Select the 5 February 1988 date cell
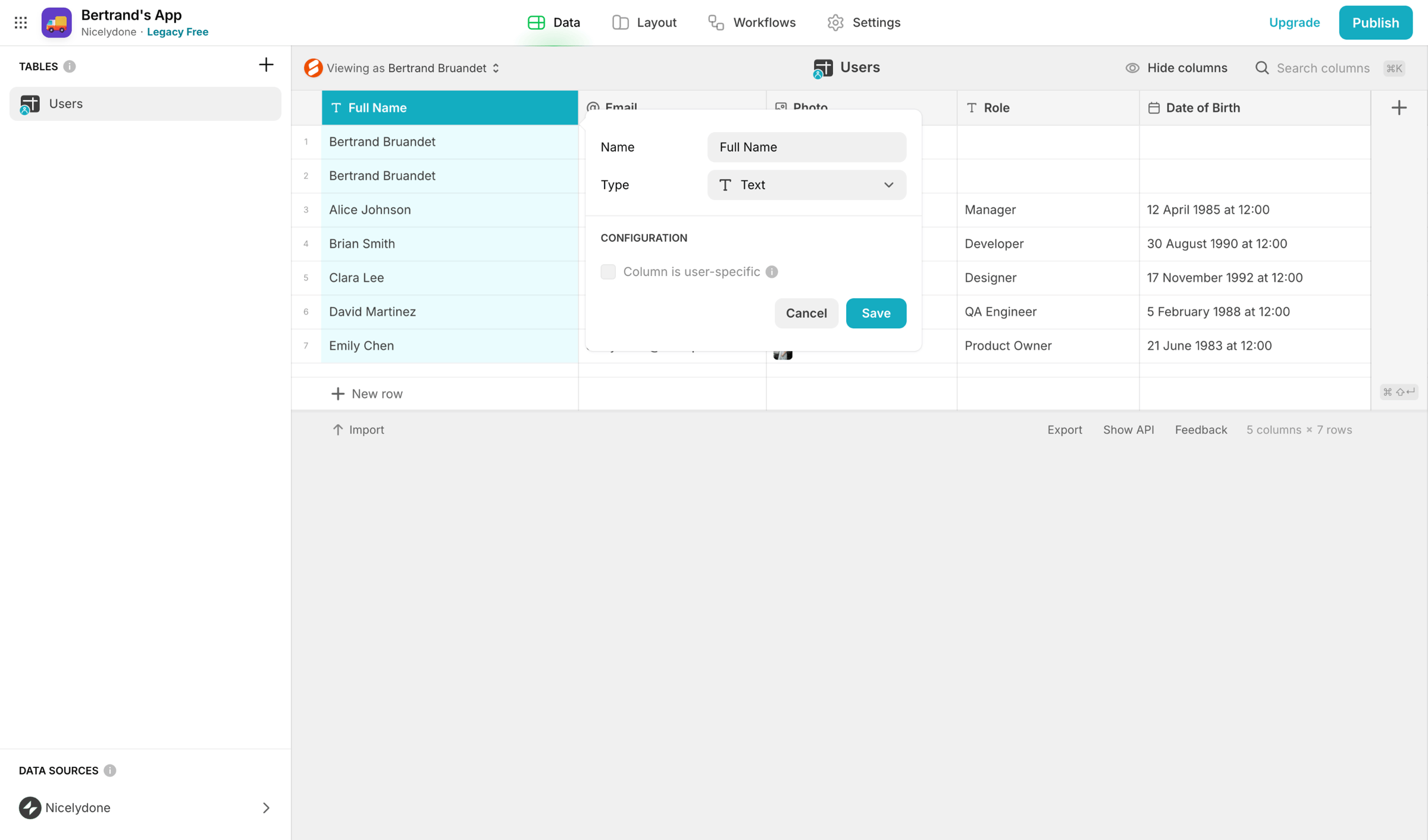The height and width of the screenshot is (840, 1428). (x=1255, y=312)
